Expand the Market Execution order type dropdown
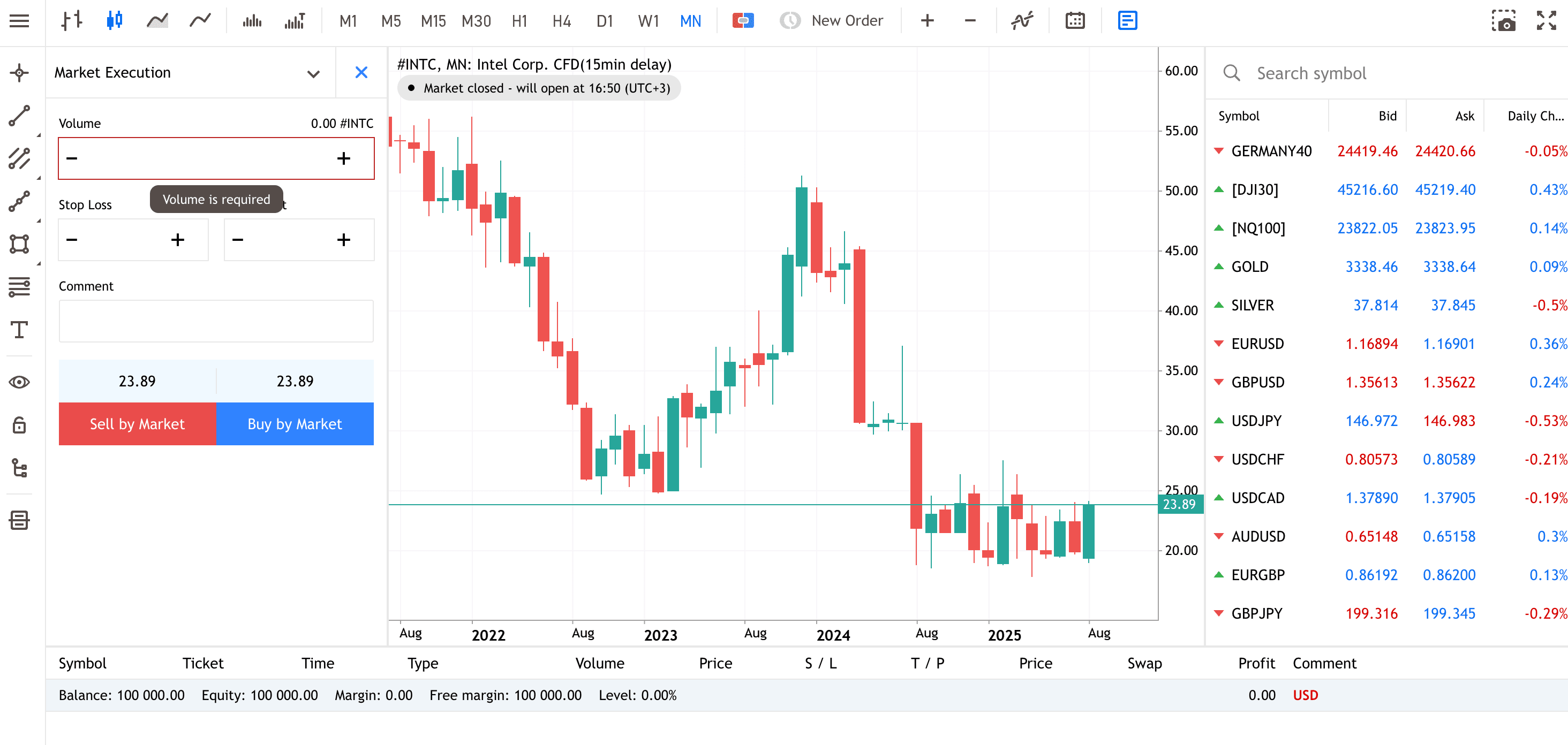Viewport: 1568px width, 745px height. tap(313, 73)
